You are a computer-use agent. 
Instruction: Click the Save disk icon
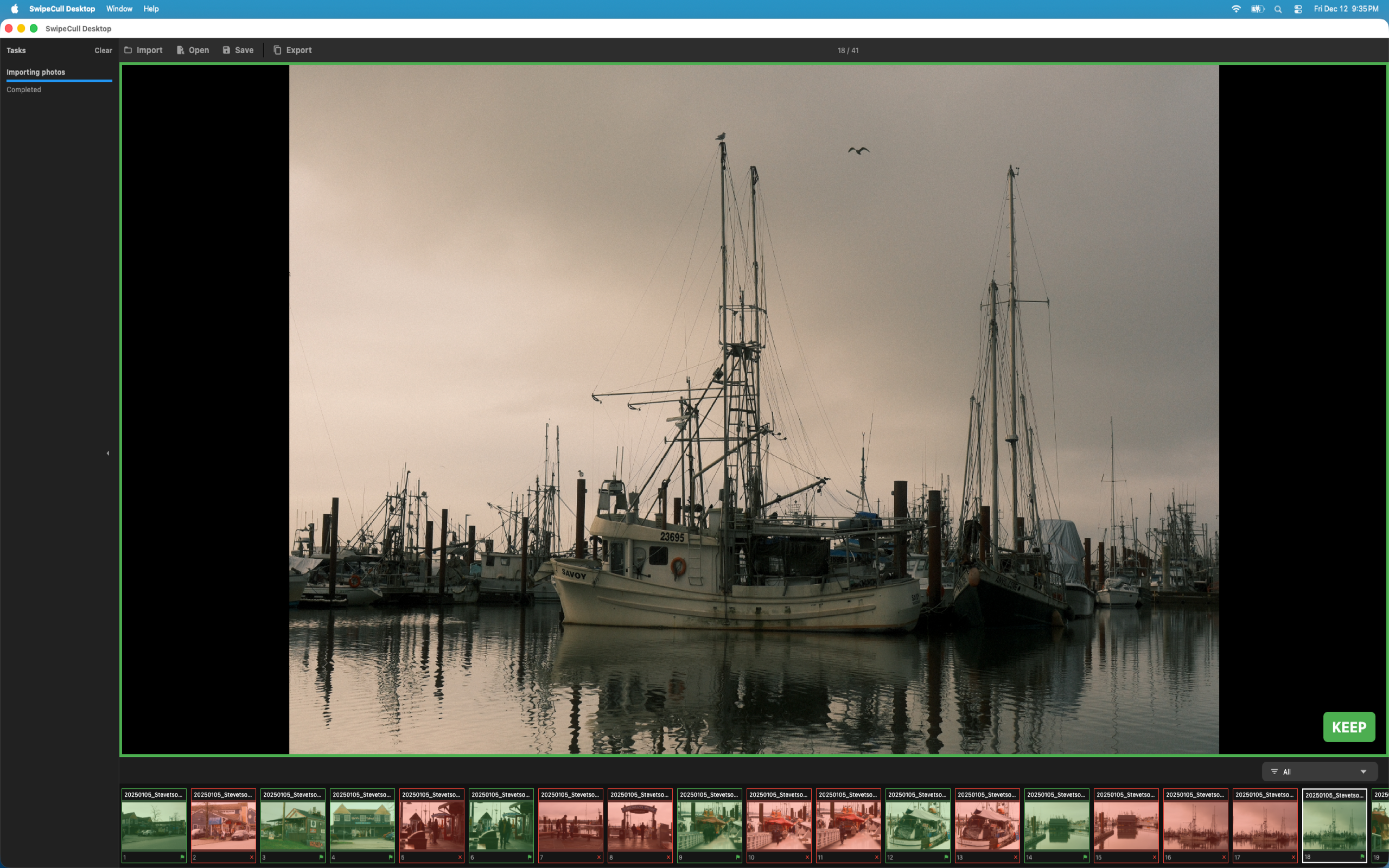pos(226,50)
